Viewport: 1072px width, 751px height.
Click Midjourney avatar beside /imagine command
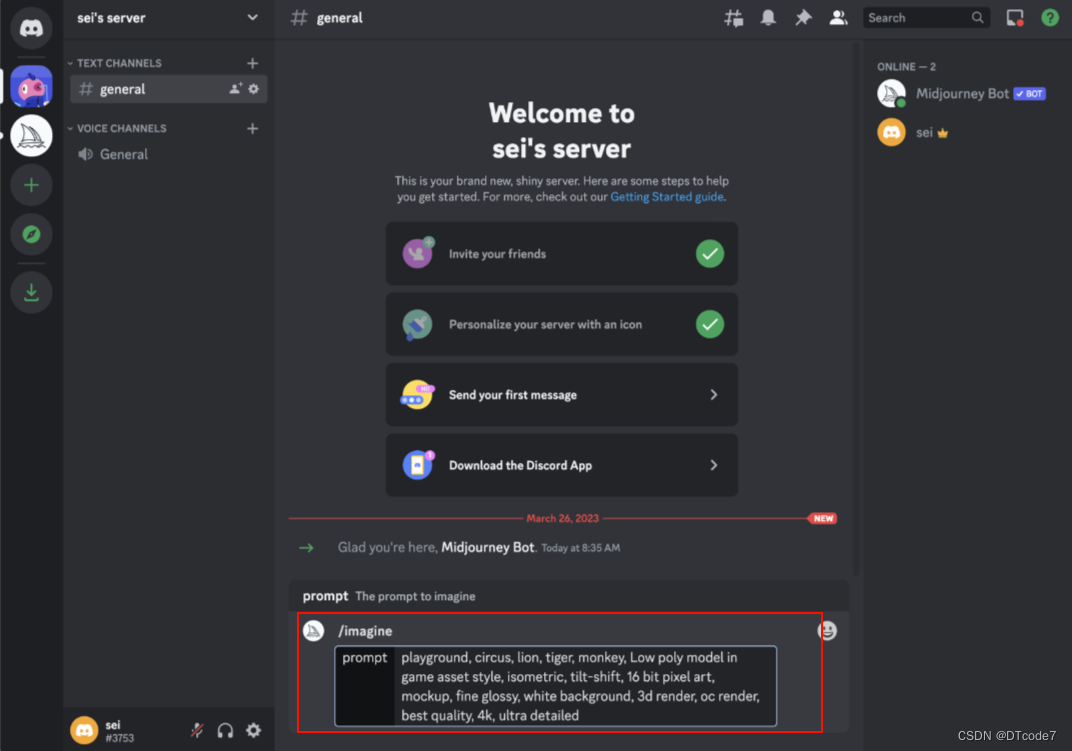(314, 631)
